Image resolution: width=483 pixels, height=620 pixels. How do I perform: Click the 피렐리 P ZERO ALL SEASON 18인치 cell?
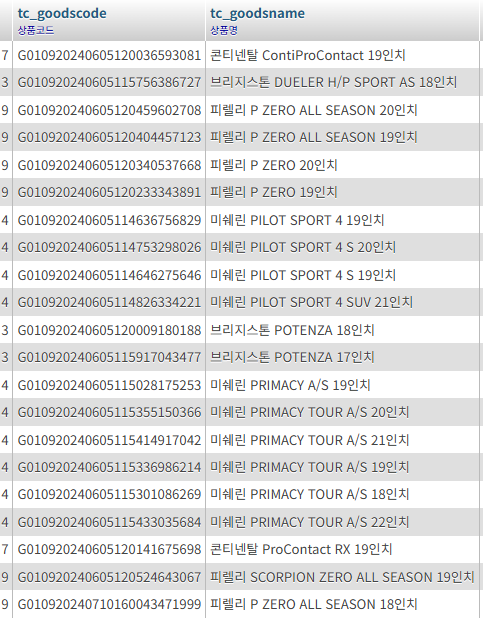click(342, 604)
